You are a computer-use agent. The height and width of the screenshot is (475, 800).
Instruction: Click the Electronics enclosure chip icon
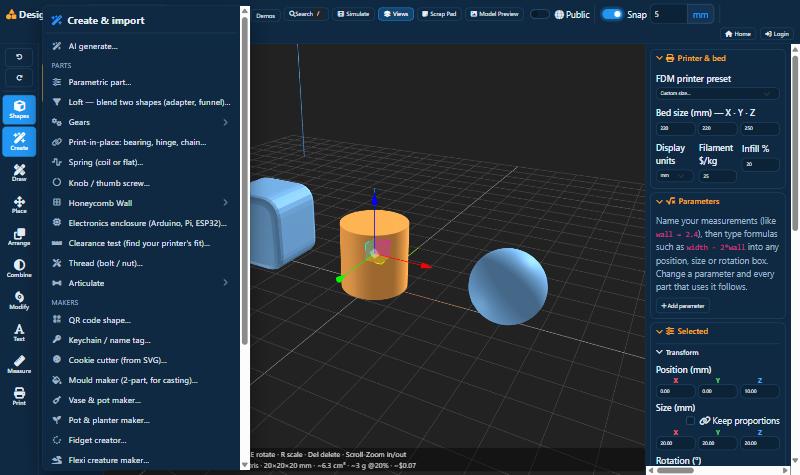tap(57, 222)
